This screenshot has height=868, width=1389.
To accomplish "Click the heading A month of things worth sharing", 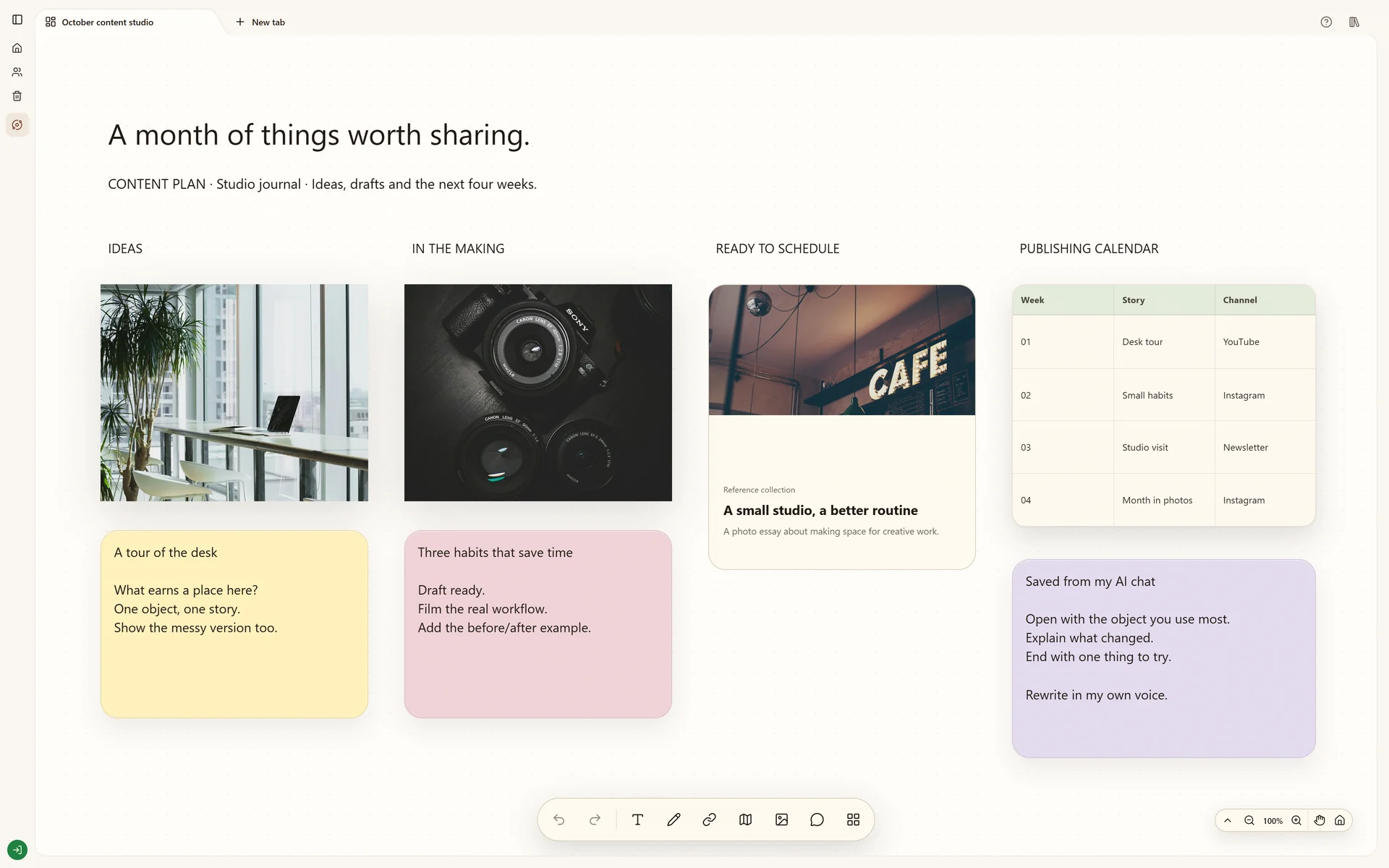I will tap(319, 135).
